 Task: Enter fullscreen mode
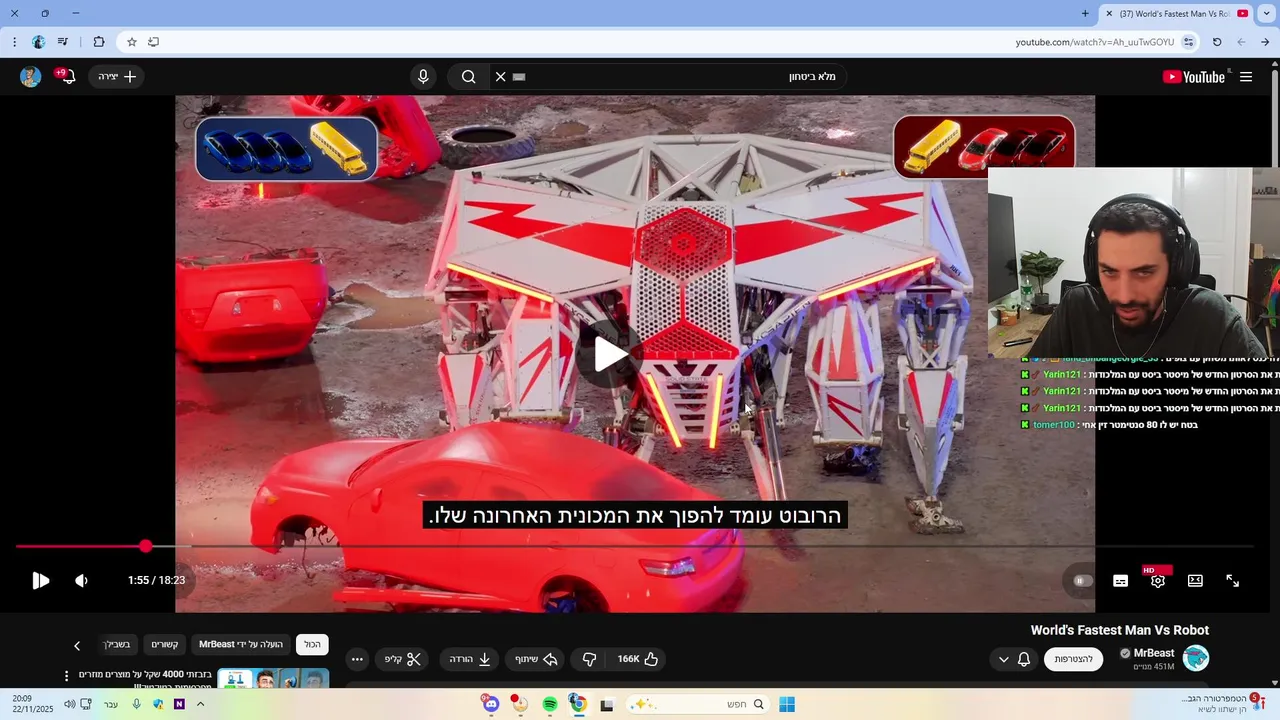(1232, 580)
